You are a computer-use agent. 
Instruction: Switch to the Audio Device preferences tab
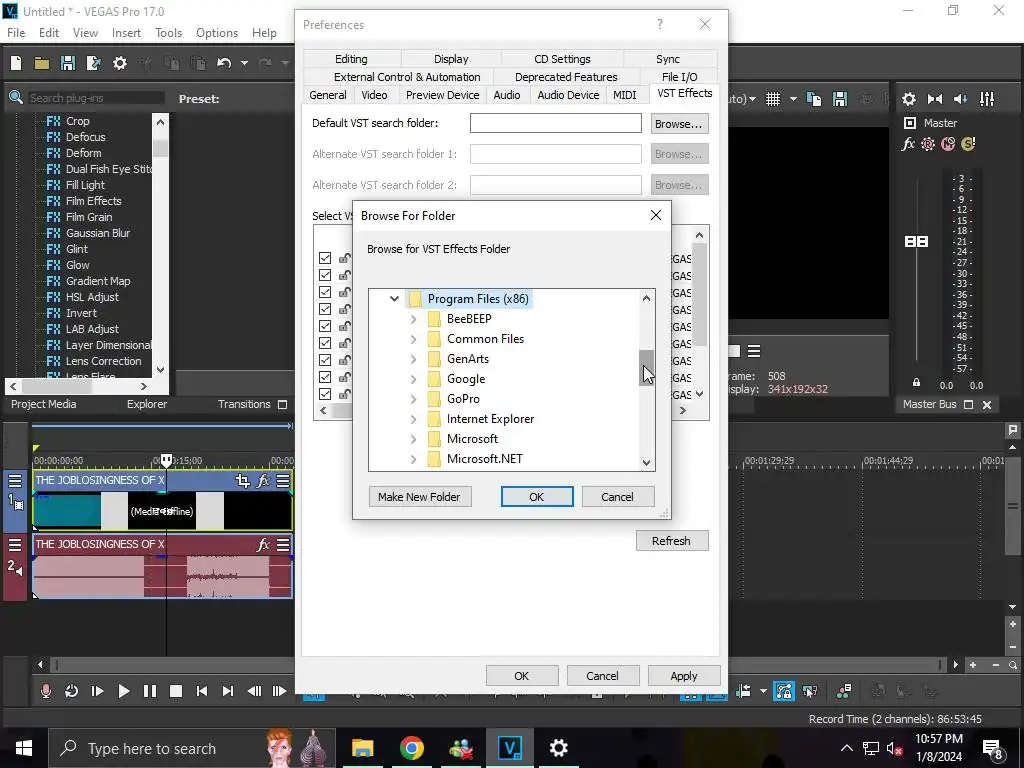(568, 95)
